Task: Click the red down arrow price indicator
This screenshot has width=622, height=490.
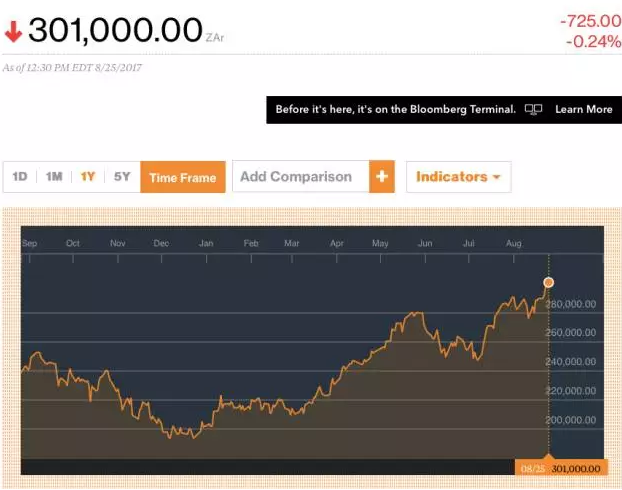Action: click(13, 32)
